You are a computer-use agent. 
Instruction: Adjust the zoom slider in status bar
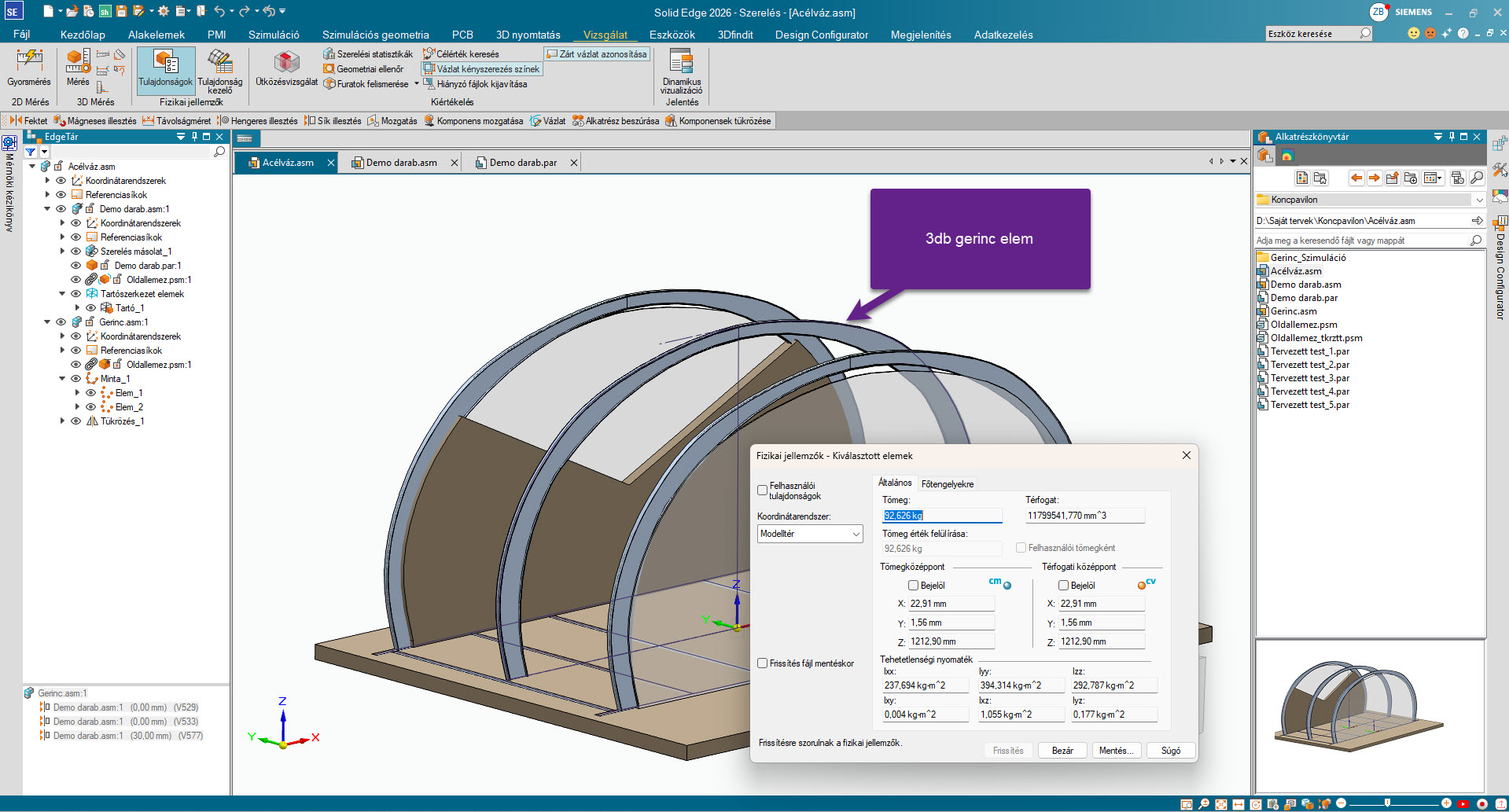[x=1387, y=803]
